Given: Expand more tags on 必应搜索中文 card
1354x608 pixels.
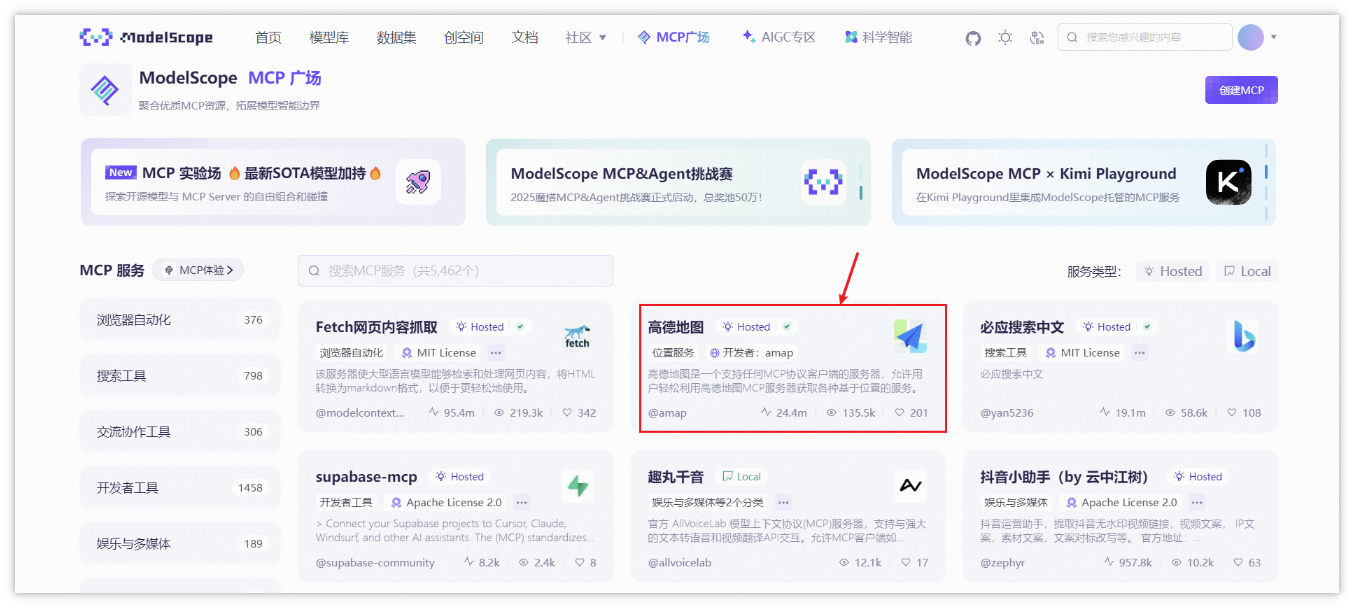Looking at the screenshot, I should tap(1140, 353).
